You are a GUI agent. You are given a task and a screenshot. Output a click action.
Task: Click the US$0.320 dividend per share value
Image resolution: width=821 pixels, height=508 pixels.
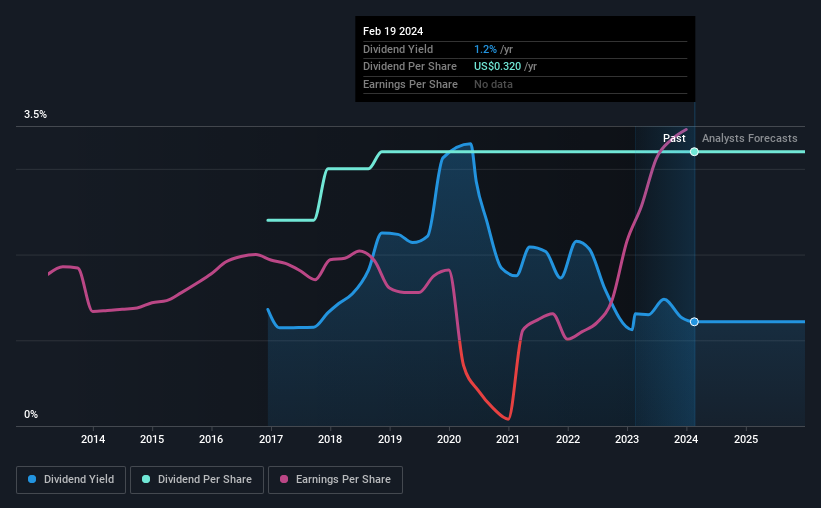coord(497,67)
